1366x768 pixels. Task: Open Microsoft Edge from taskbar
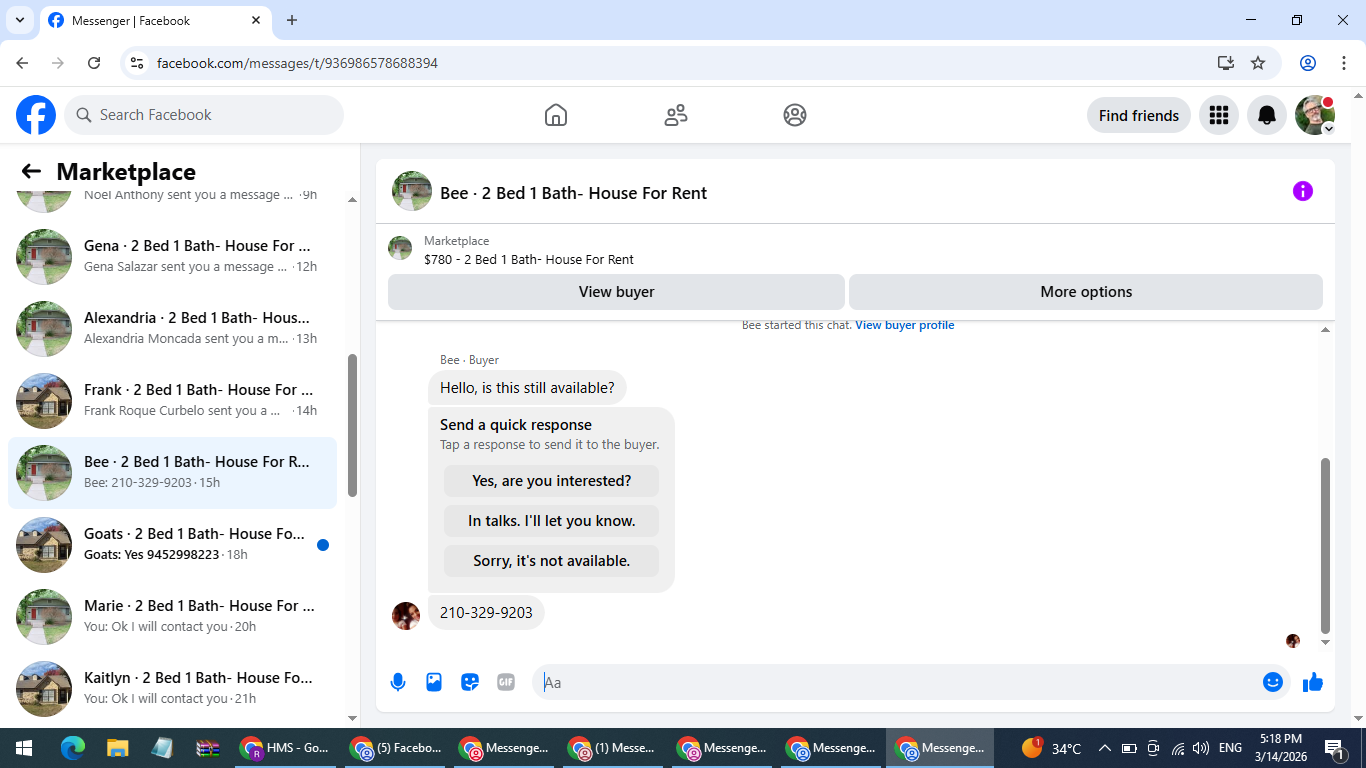[x=72, y=748]
